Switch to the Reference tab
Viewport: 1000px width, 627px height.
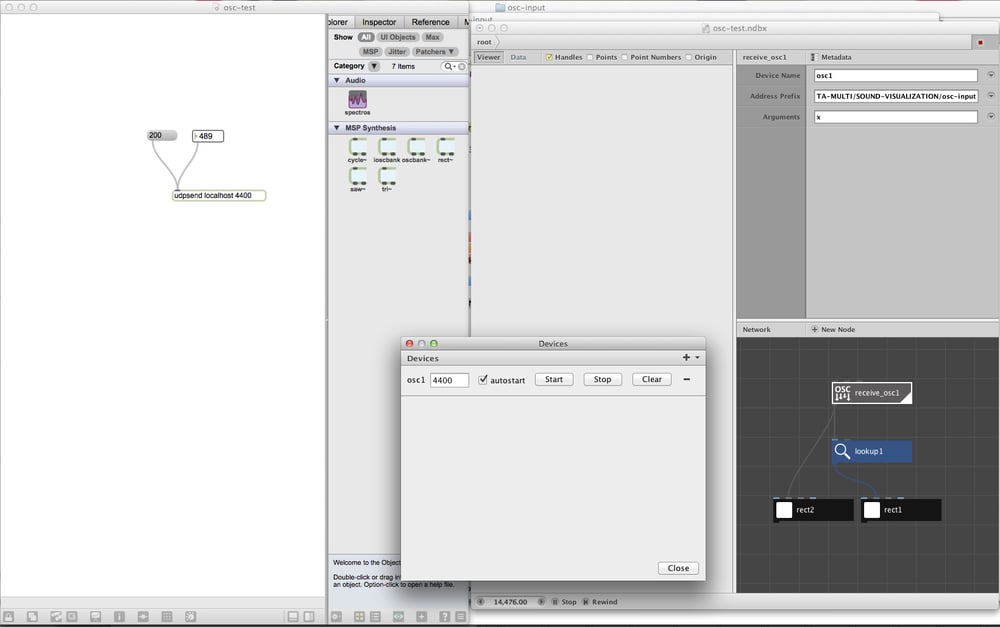click(430, 22)
